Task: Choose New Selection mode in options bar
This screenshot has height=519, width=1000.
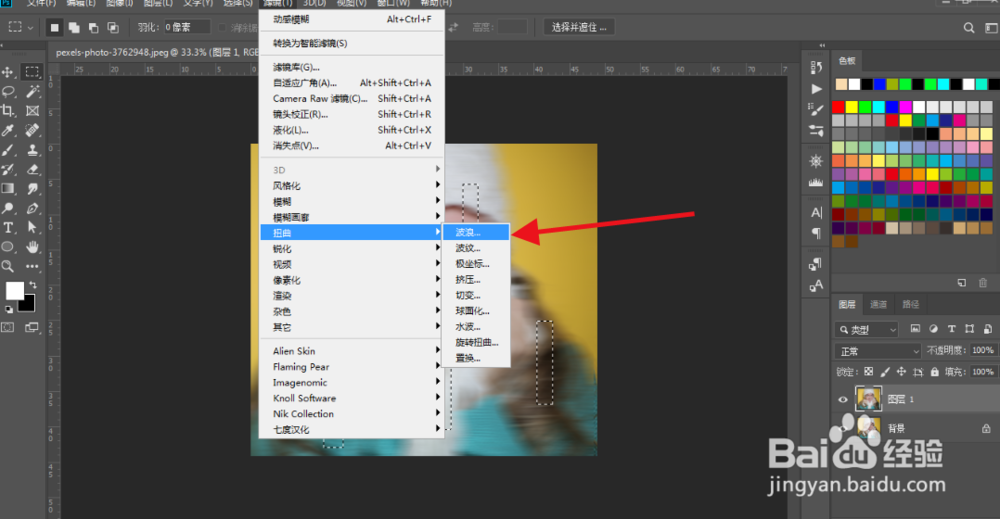Action: tap(55, 27)
